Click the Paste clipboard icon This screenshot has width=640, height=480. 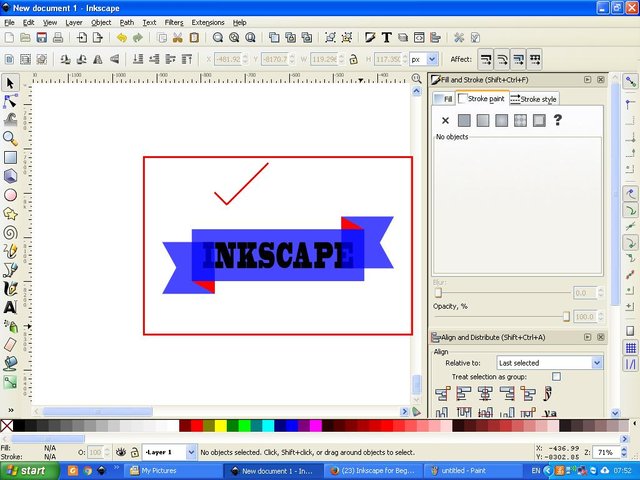(x=194, y=38)
